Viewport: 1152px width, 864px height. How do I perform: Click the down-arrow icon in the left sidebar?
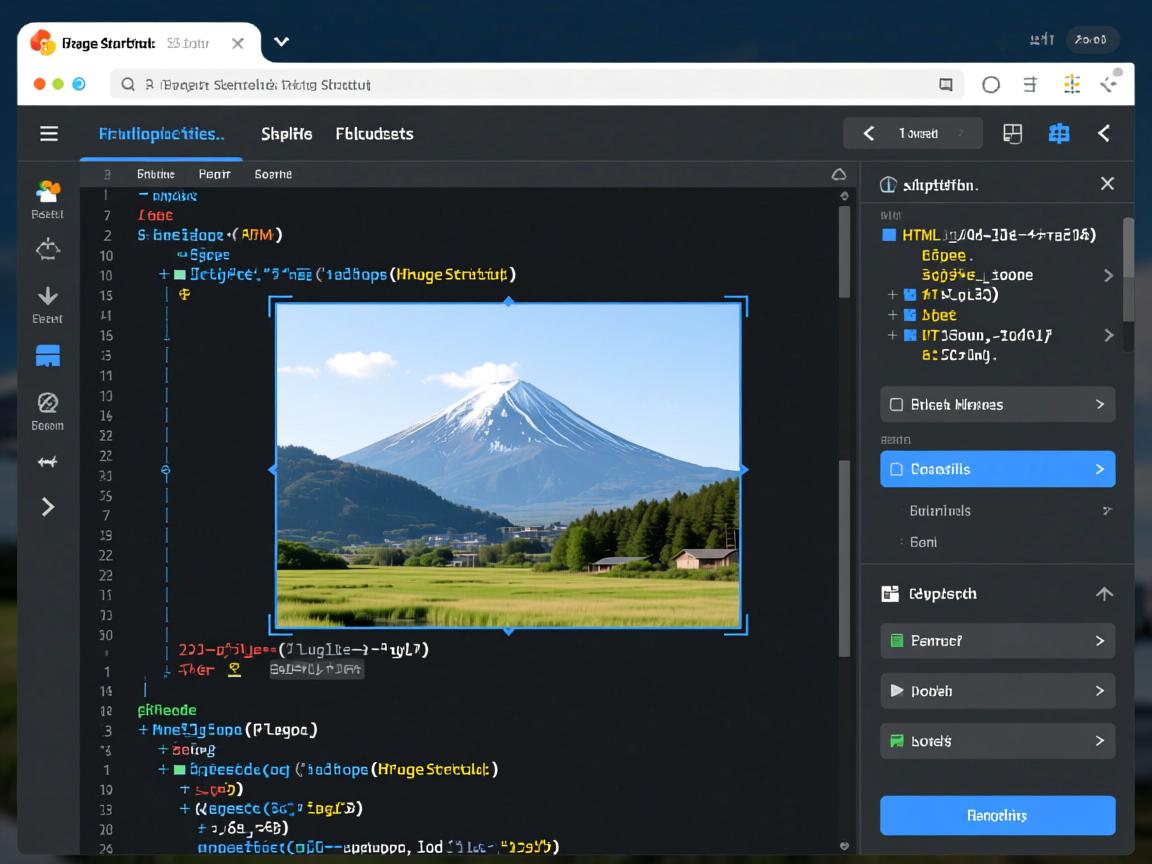[47, 296]
